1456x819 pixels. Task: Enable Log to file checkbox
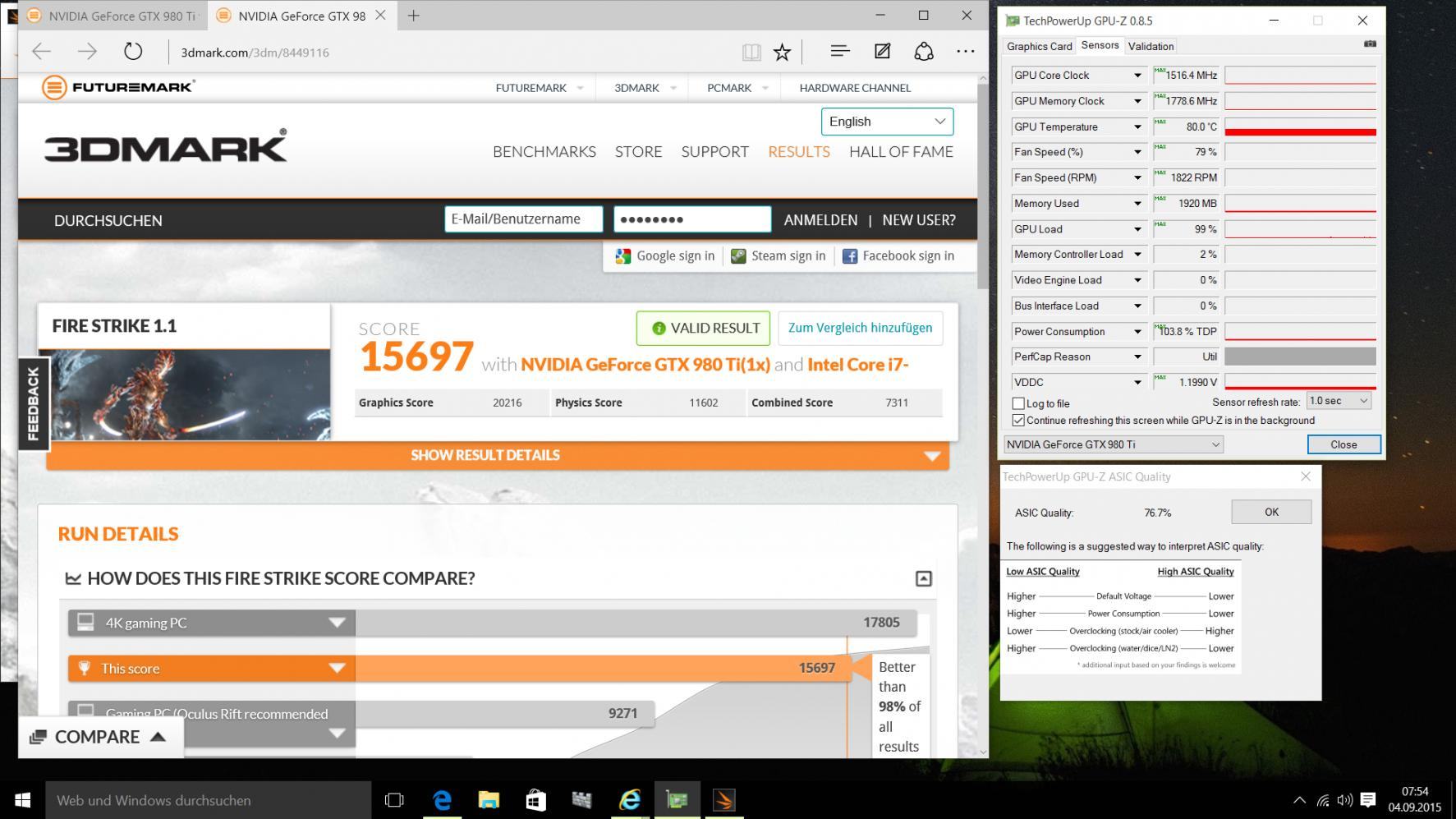[1018, 403]
